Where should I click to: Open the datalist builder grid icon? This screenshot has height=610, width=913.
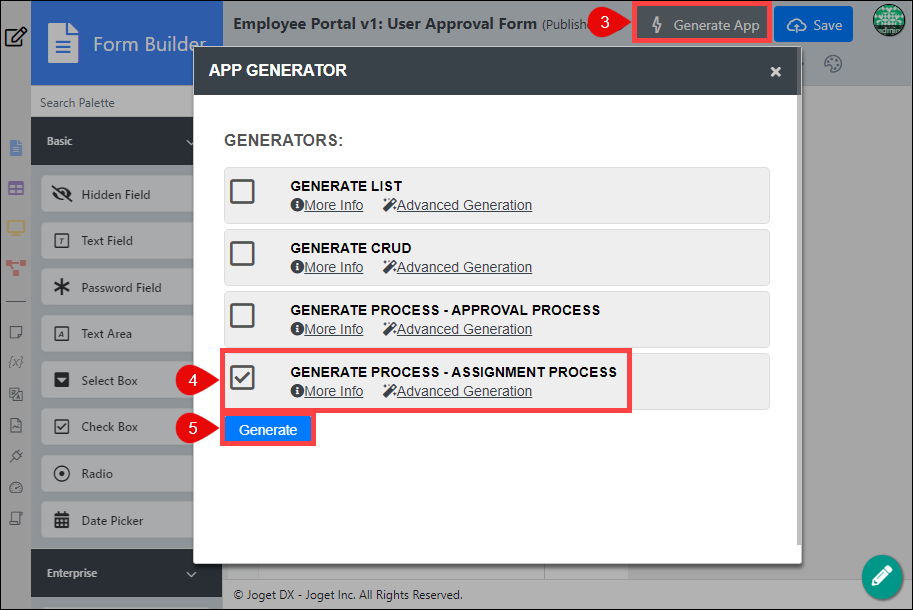16,189
